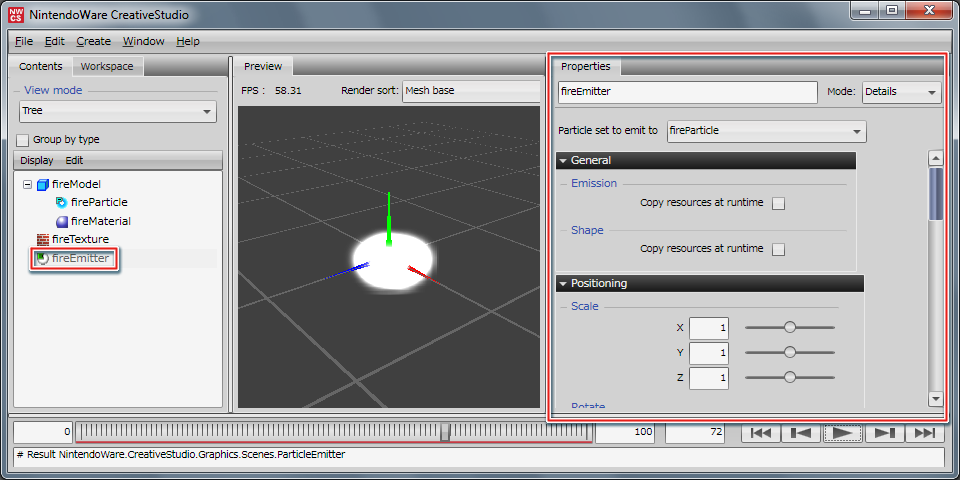
Task: Enable Group by type checkbox
Action: click(23, 140)
